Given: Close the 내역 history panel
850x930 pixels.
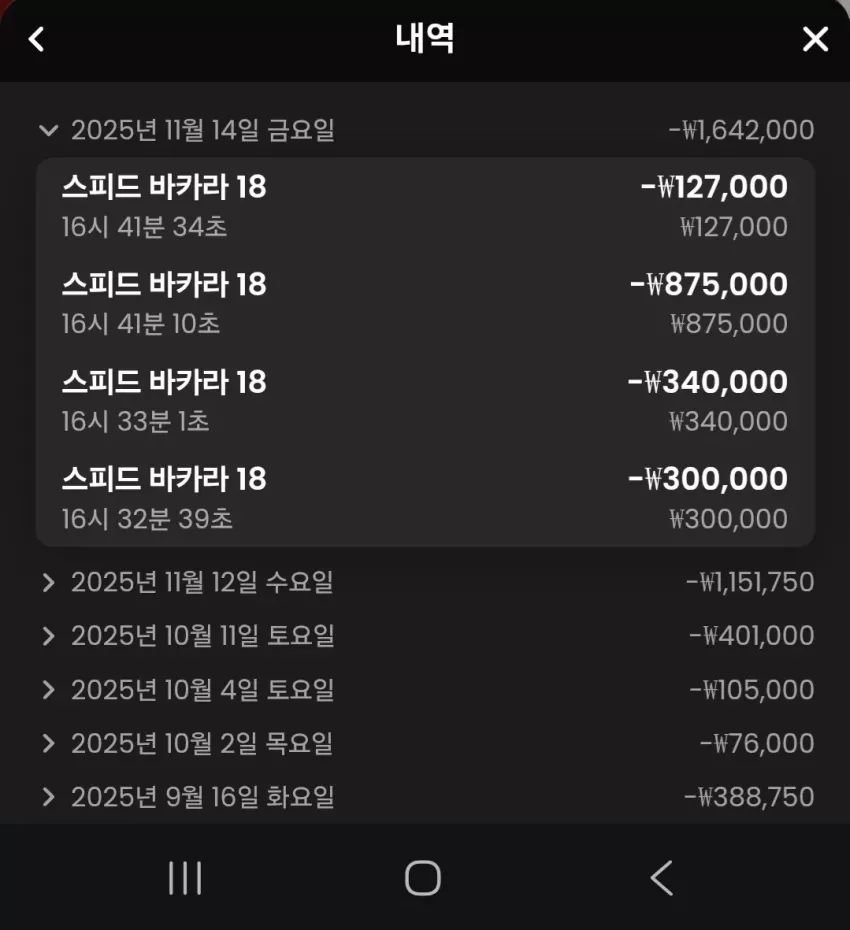Looking at the screenshot, I should [815, 39].
